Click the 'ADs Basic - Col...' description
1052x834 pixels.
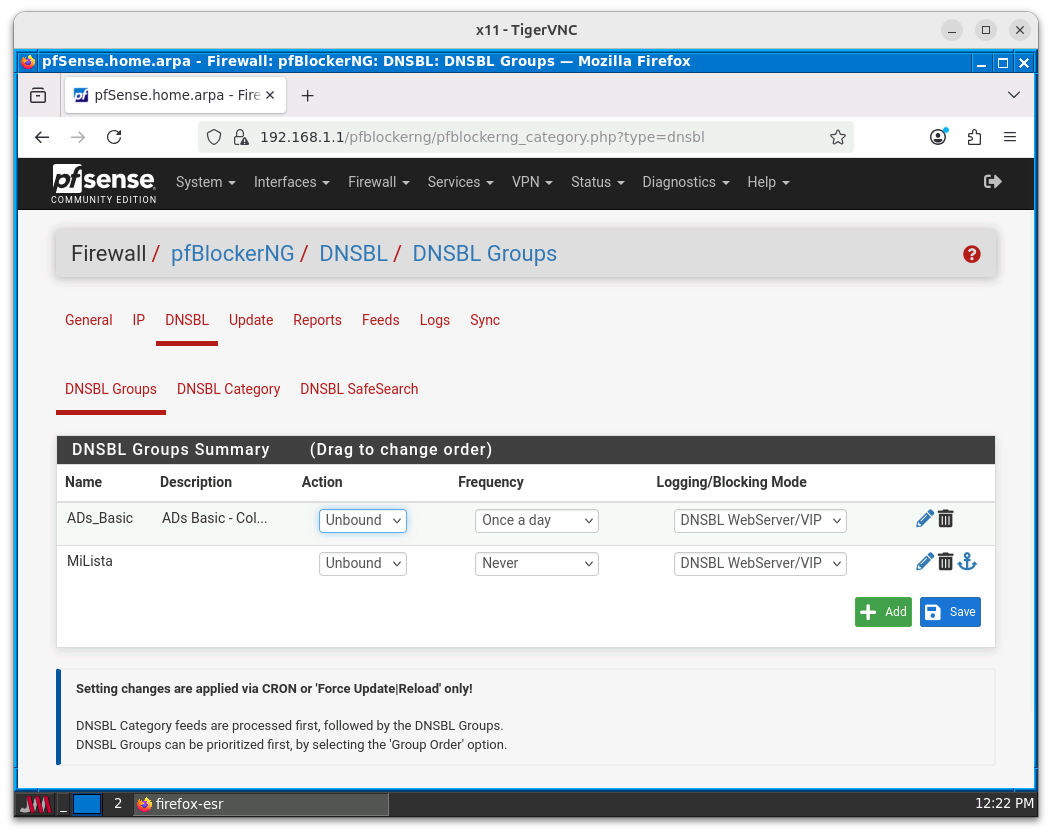click(x=215, y=518)
